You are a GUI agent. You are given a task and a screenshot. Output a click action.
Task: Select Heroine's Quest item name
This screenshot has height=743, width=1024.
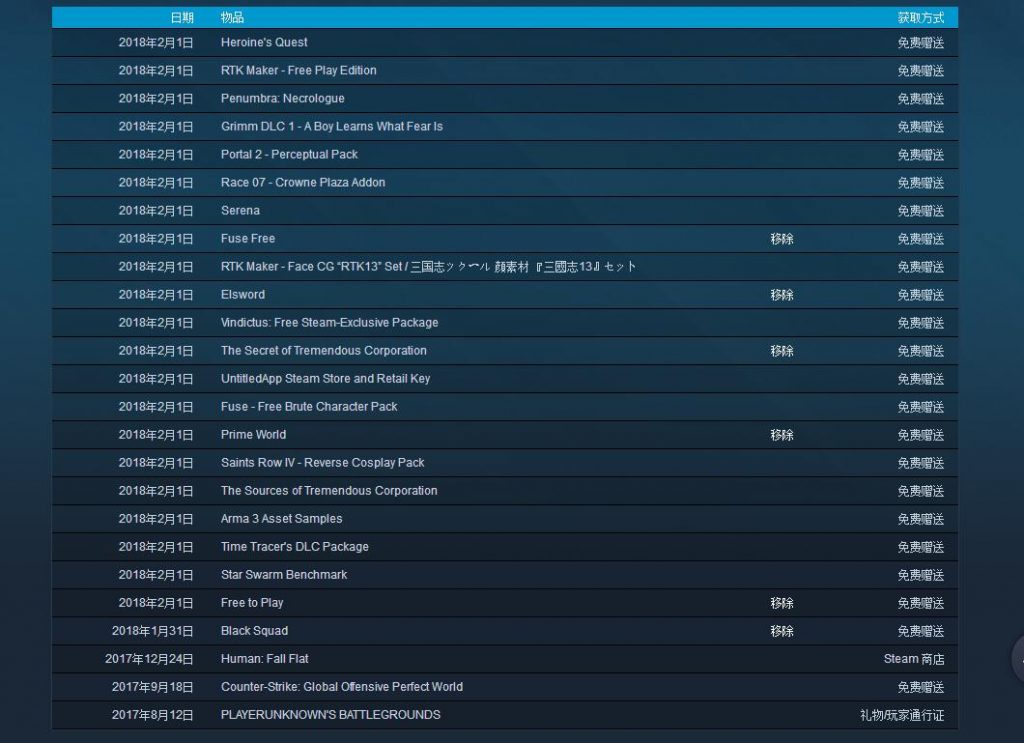point(264,42)
